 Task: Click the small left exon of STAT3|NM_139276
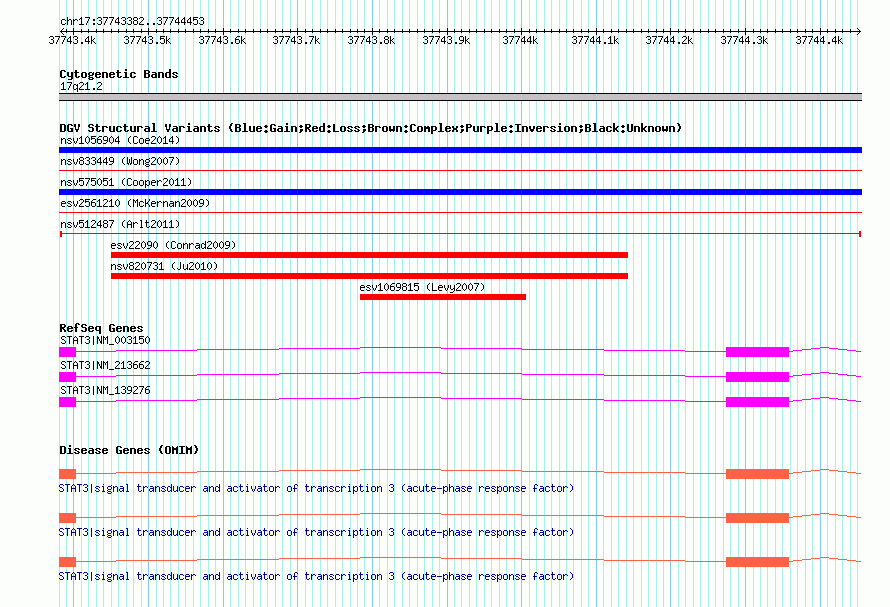coord(68,402)
